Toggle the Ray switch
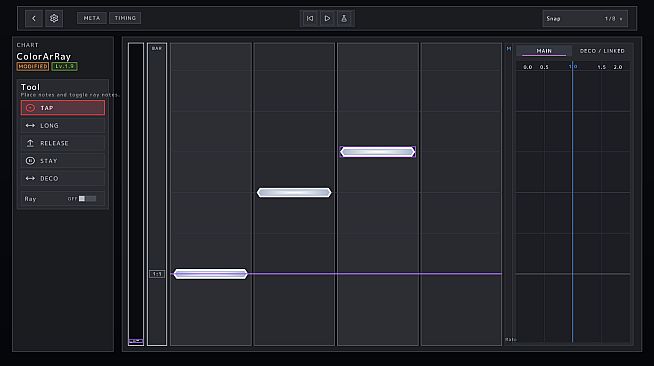This screenshot has width=654, height=366. pos(87,199)
